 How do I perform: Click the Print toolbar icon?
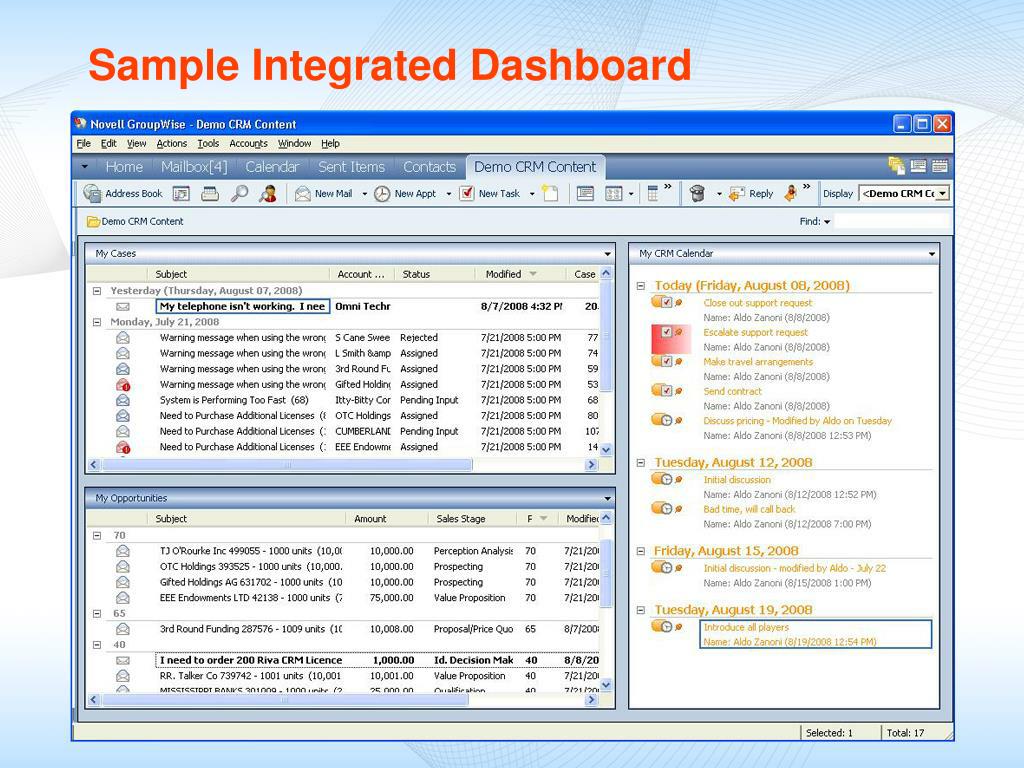pyautogui.click(x=210, y=193)
